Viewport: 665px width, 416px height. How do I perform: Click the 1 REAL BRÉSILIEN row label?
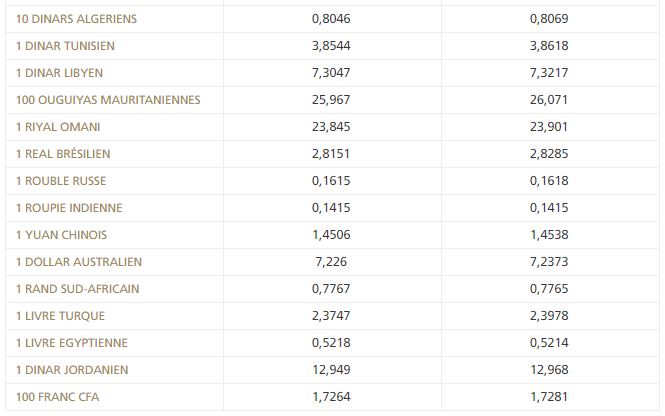[63, 154]
